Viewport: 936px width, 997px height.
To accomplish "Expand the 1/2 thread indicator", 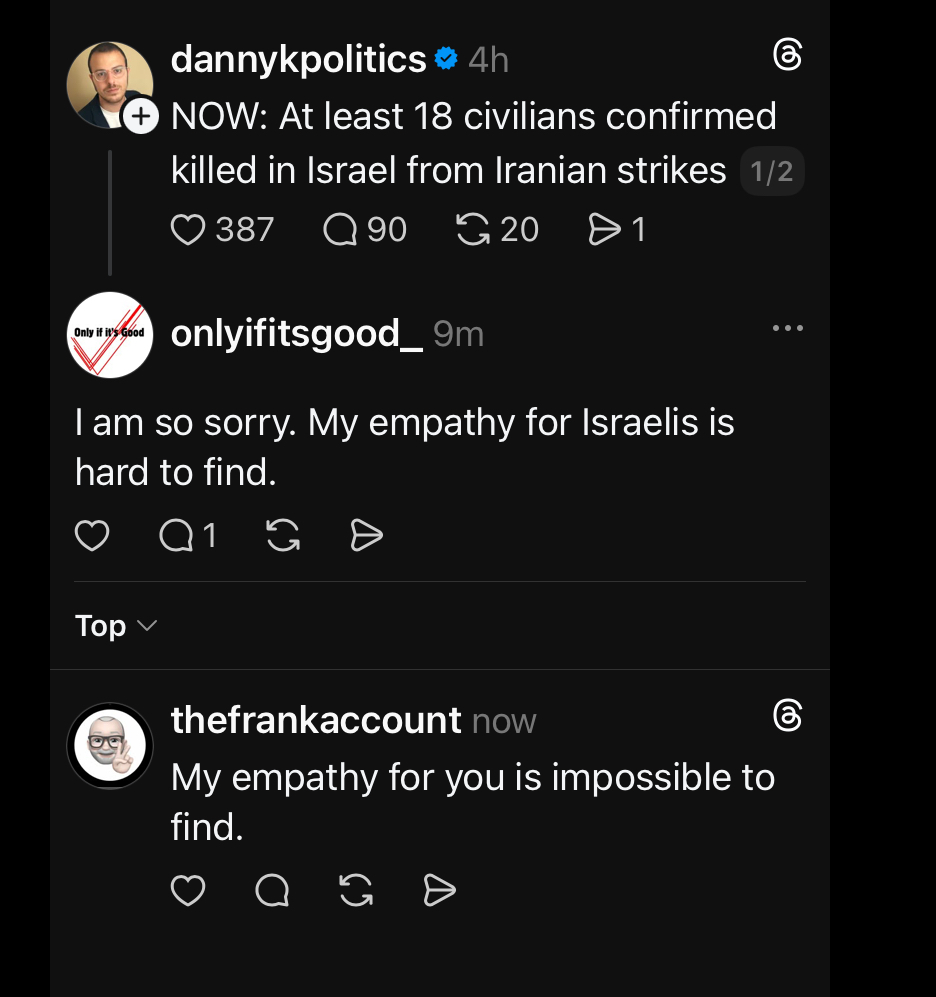I will tap(772, 172).
